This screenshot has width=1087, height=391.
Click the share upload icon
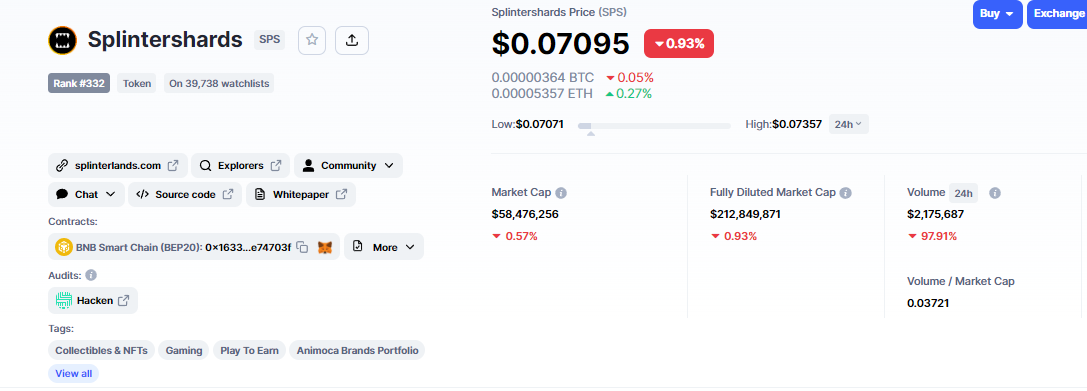click(351, 40)
